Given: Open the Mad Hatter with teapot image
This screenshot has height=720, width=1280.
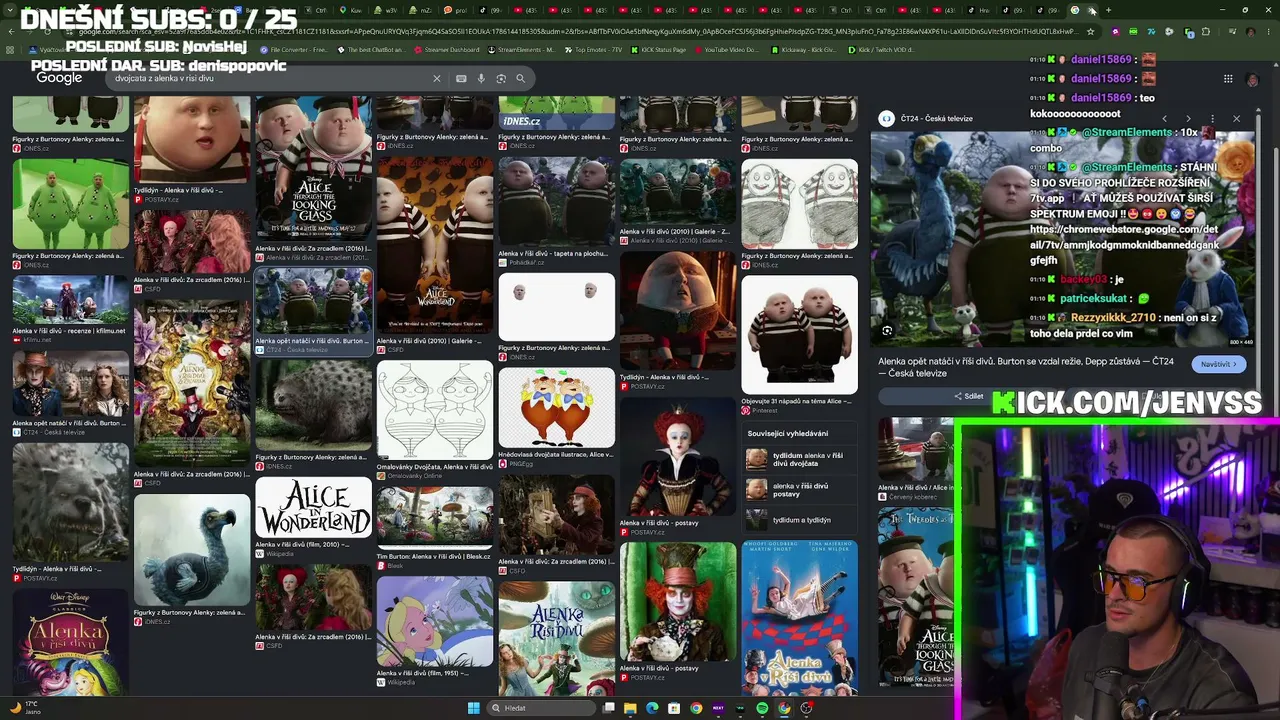Looking at the screenshot, I should click(x=678, y=602).
